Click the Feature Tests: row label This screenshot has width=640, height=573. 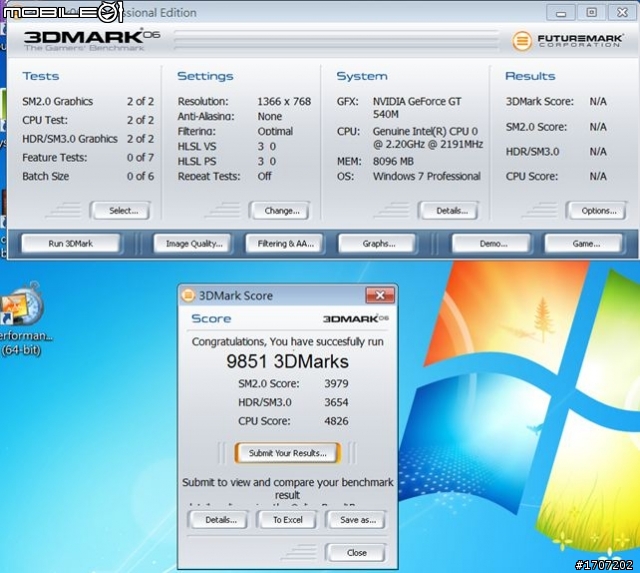click(x=55, y=158)
